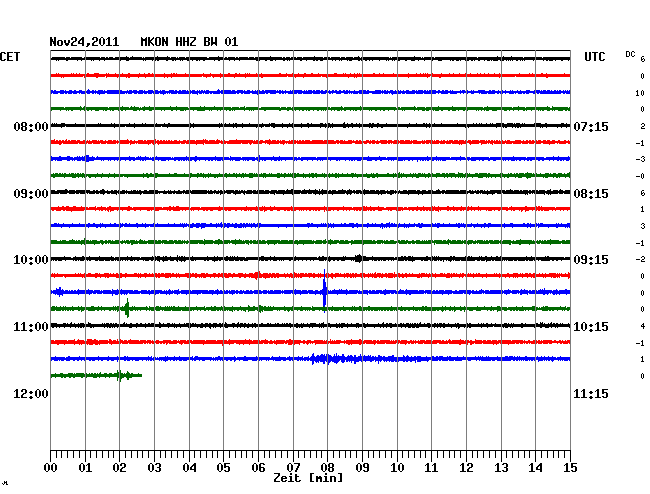Click minute tick label 14
650x494 pixels.
535,468
